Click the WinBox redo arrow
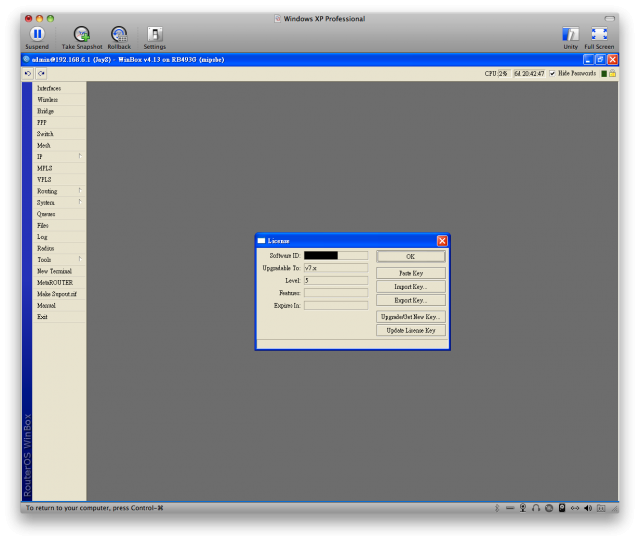 (41, 73)
